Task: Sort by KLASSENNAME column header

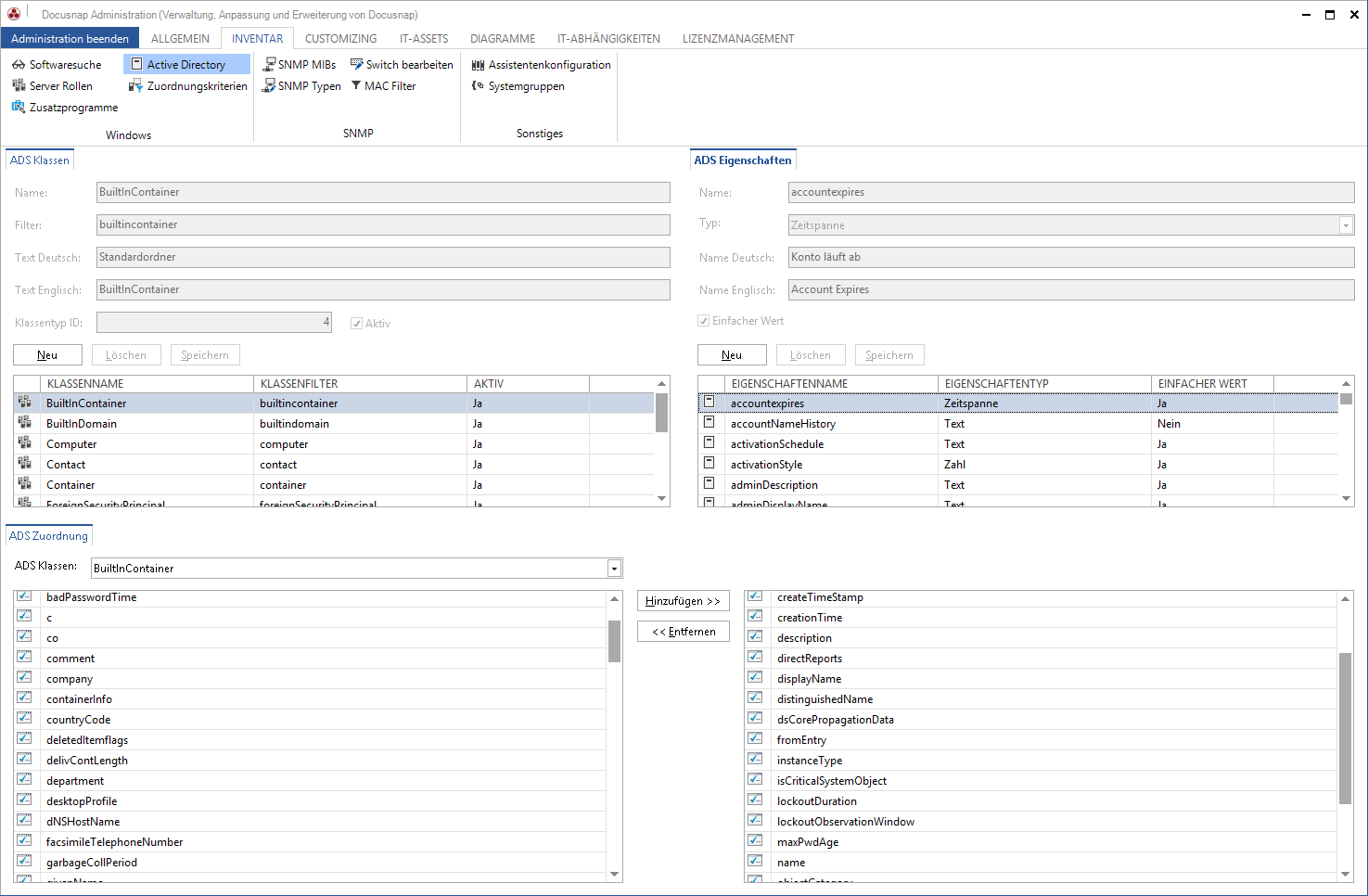Action: coord(147,384)
